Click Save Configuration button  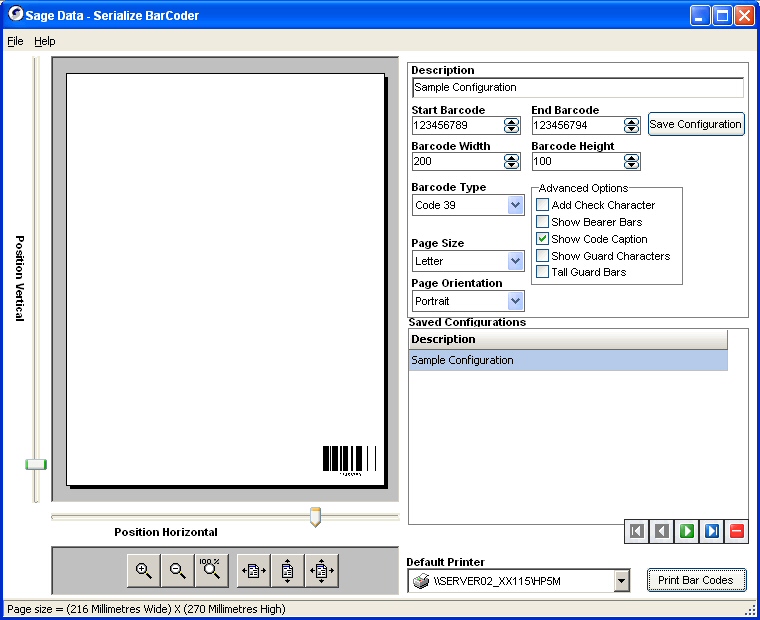696,124
